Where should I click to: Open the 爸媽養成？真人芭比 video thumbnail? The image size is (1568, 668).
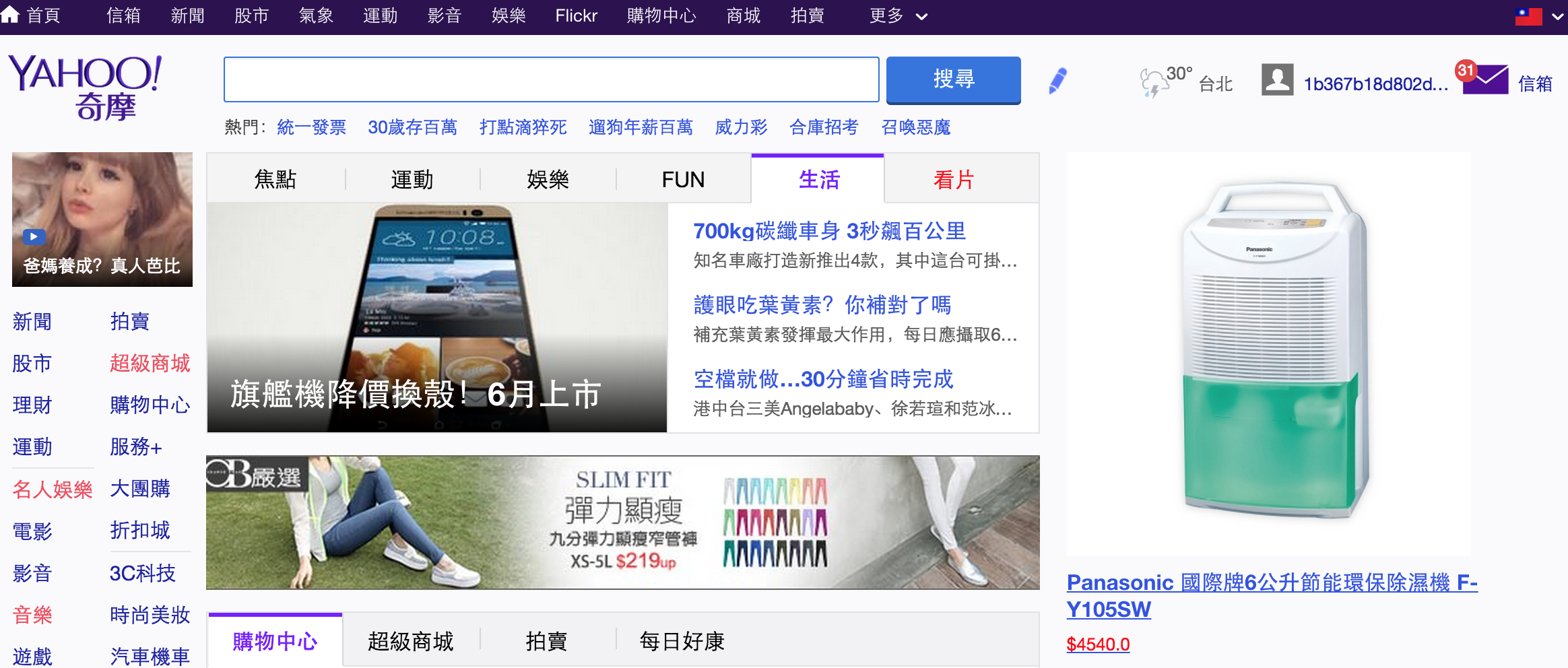(102, 220)
